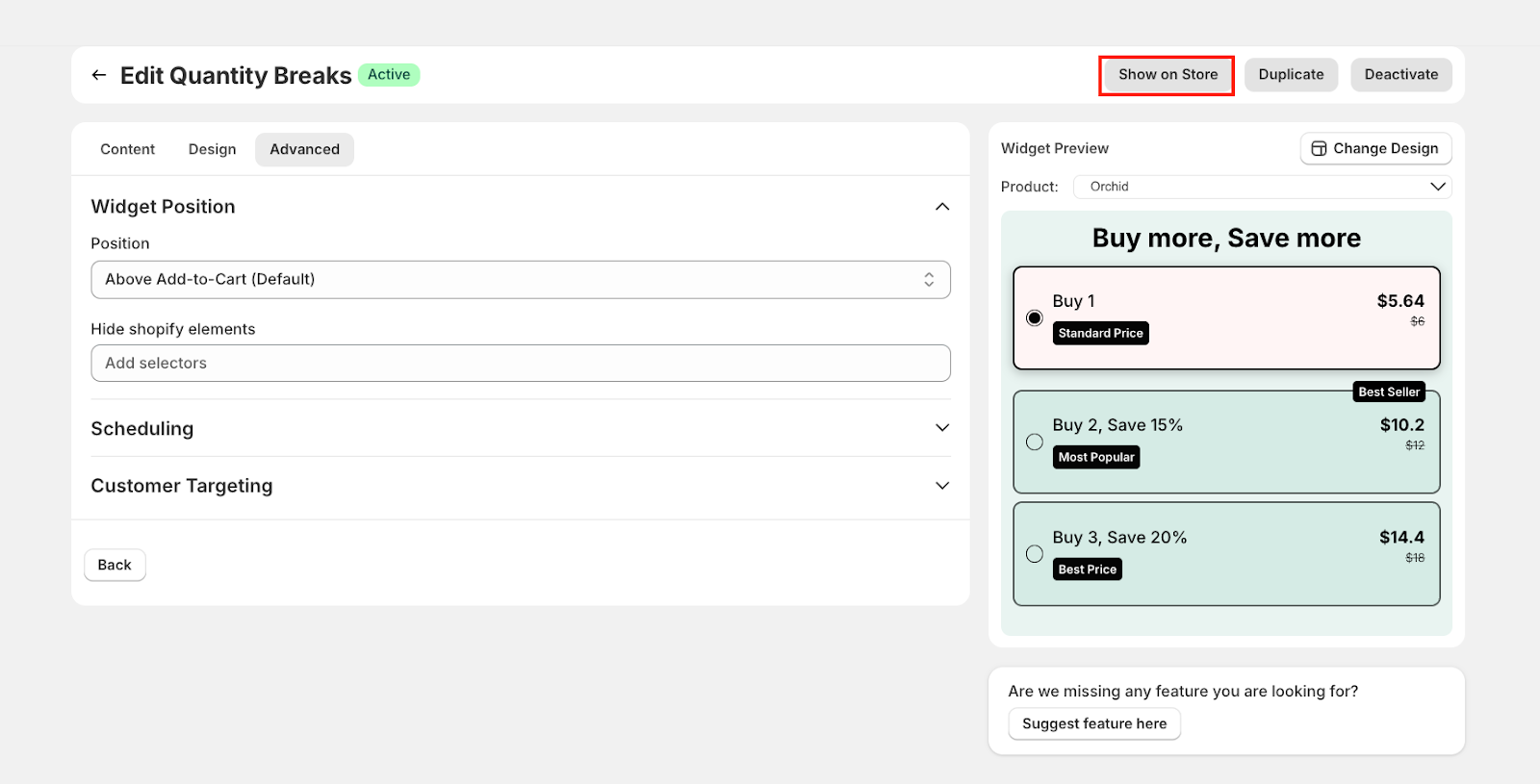Expand the Scheduling section
1540x784 pixels.
point(942,428)
